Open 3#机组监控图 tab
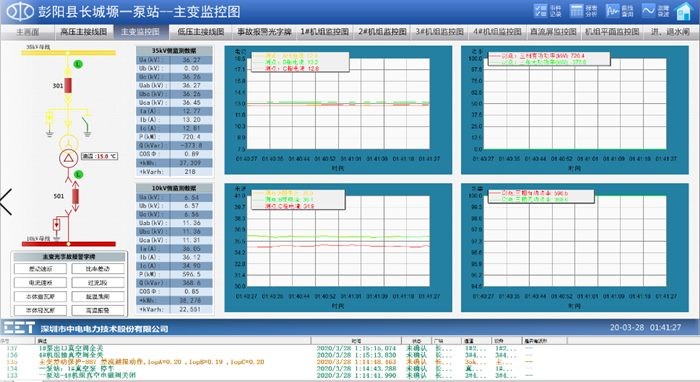700x382 pixels. tap(440, 32)
